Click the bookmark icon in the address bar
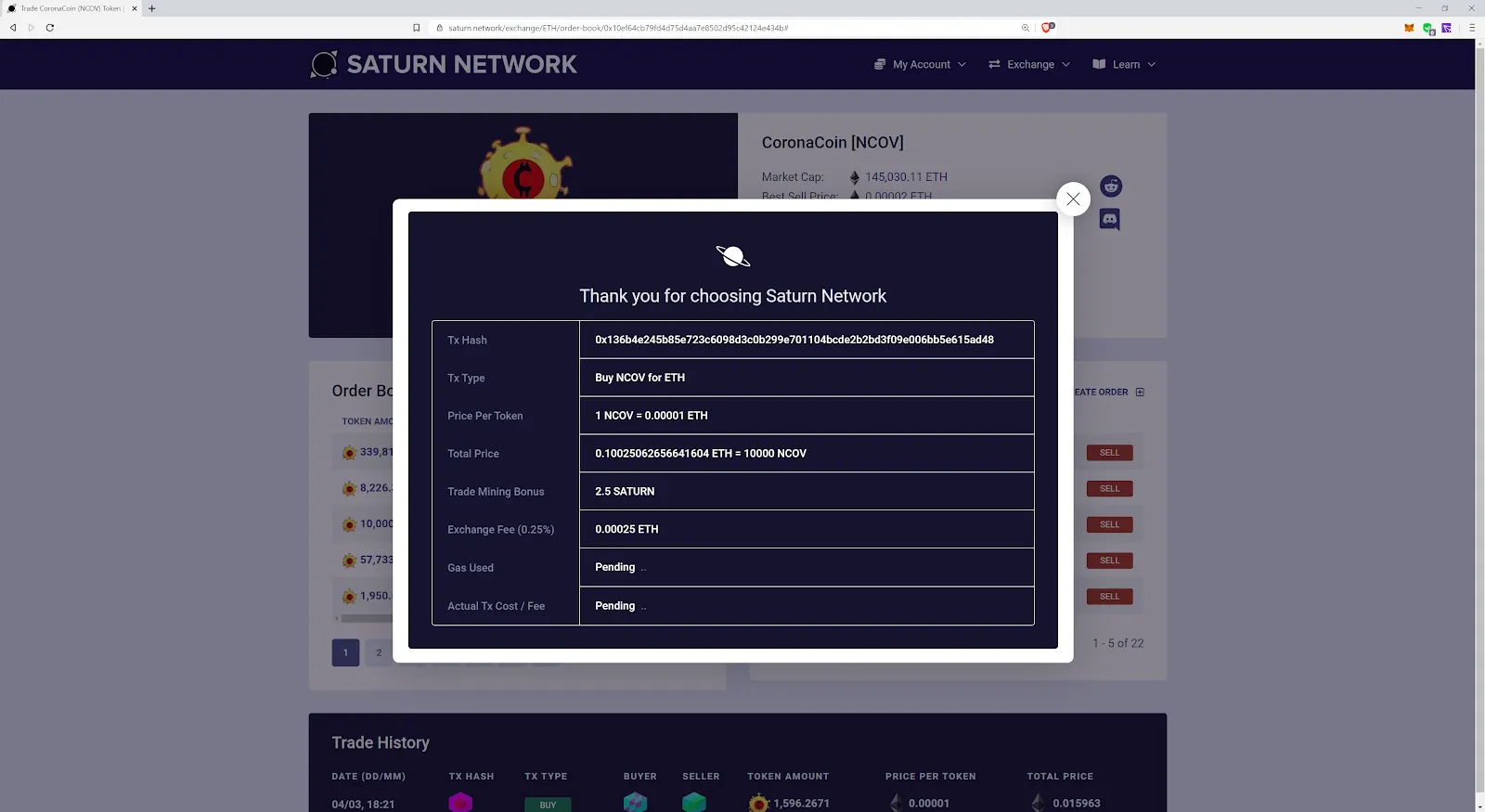 (x=417, y=28)
